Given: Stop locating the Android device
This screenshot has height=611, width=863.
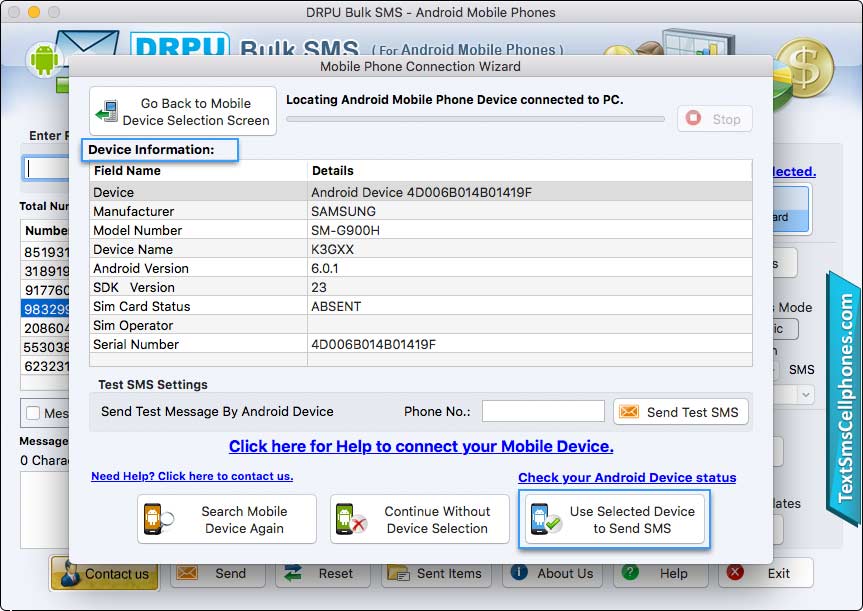Looking at the screenshot, I should [x=714, y=119].
